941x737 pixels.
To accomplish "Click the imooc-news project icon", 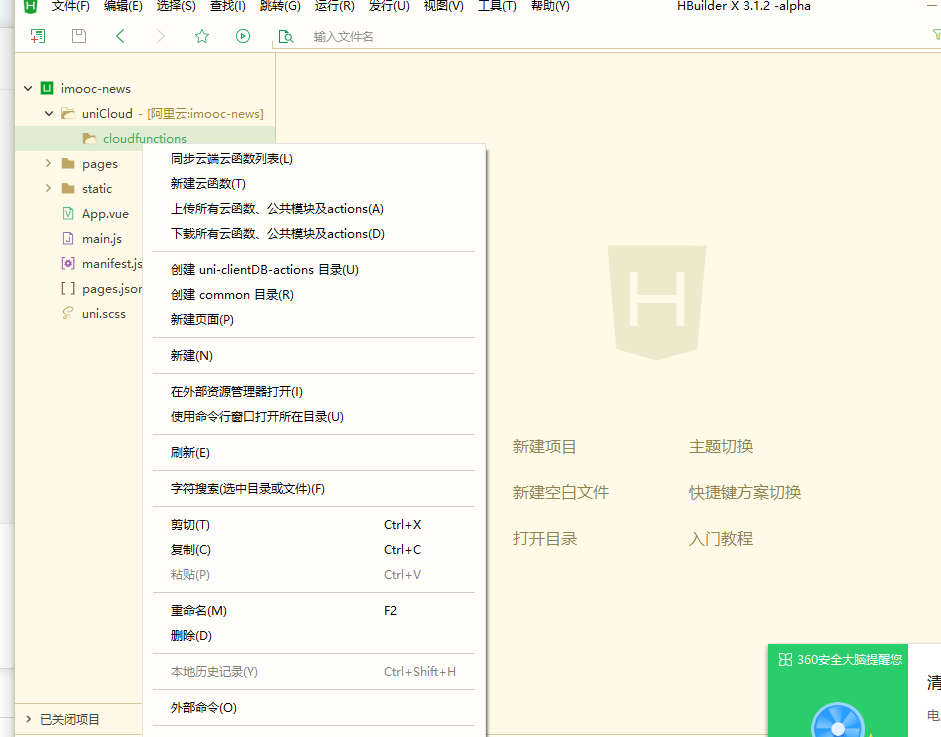I will [47, 88].
